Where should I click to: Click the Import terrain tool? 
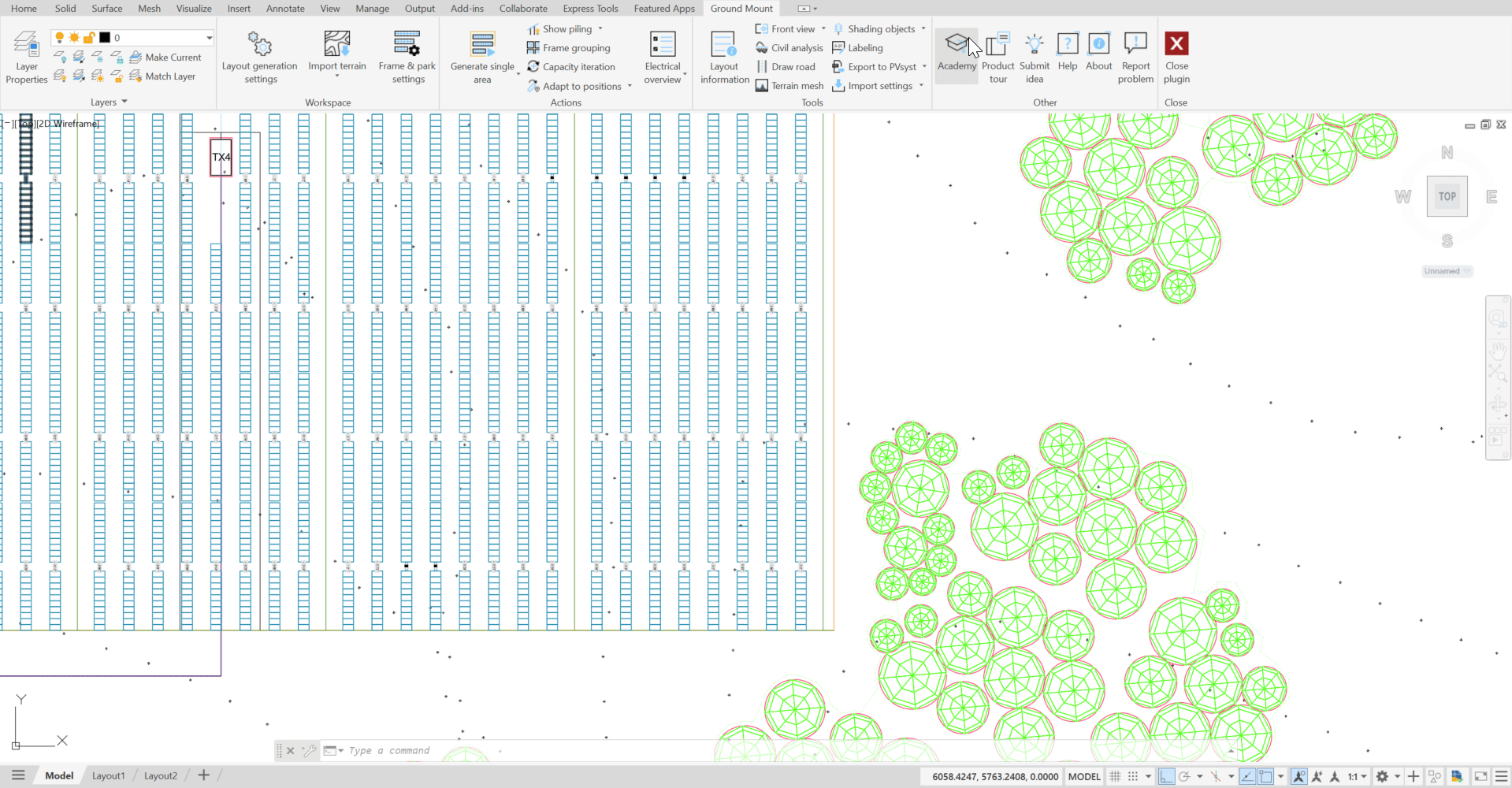[337, 52]
